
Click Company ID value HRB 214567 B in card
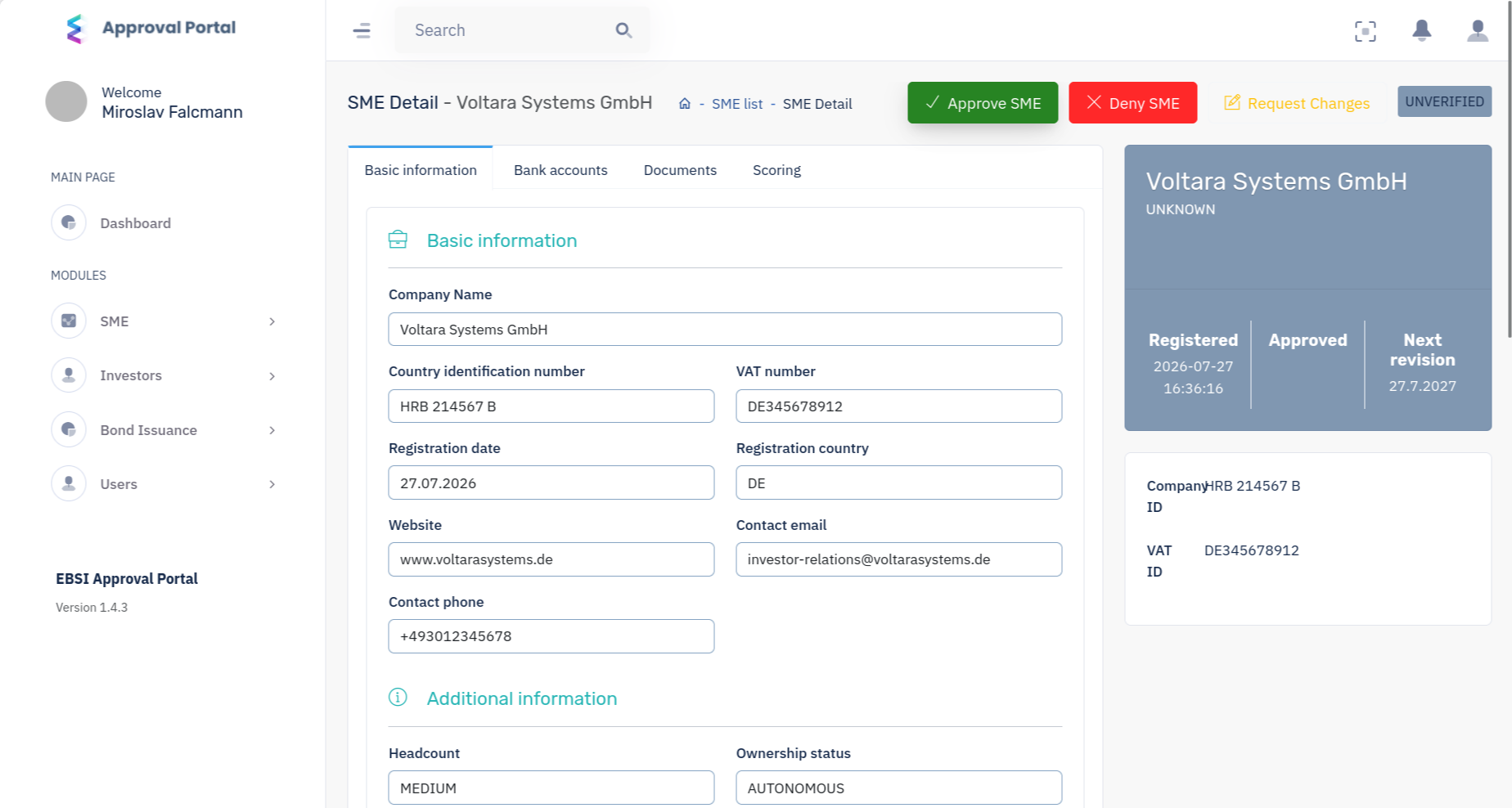tap(1252, 486)
